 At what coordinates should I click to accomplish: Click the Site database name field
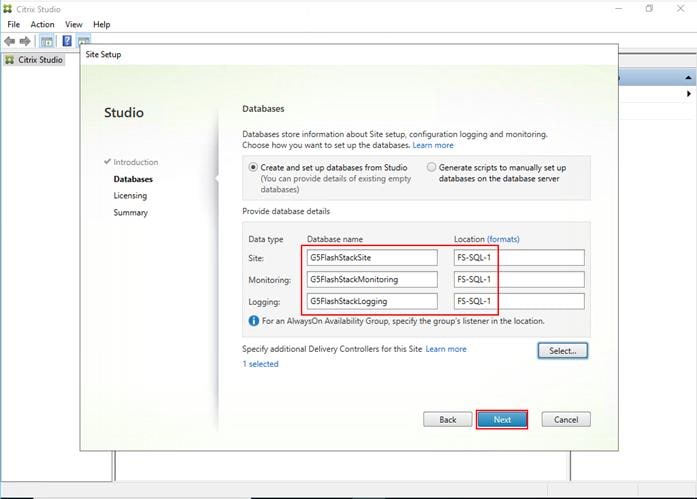click(x=372, y=258)
